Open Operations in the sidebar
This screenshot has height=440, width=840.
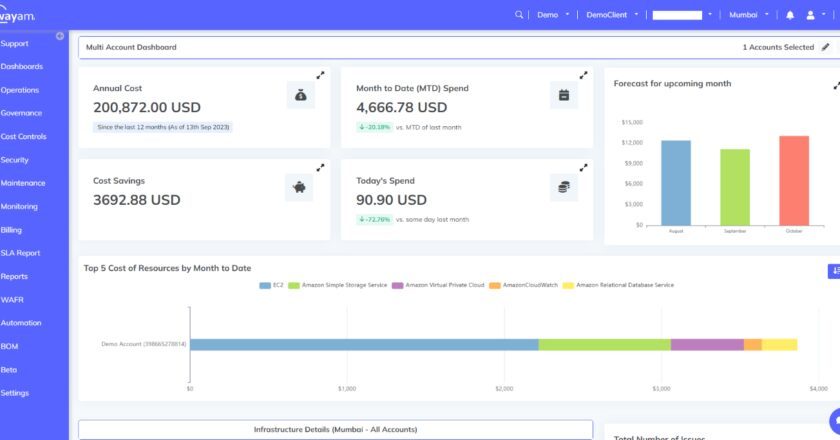coord(20,90)
